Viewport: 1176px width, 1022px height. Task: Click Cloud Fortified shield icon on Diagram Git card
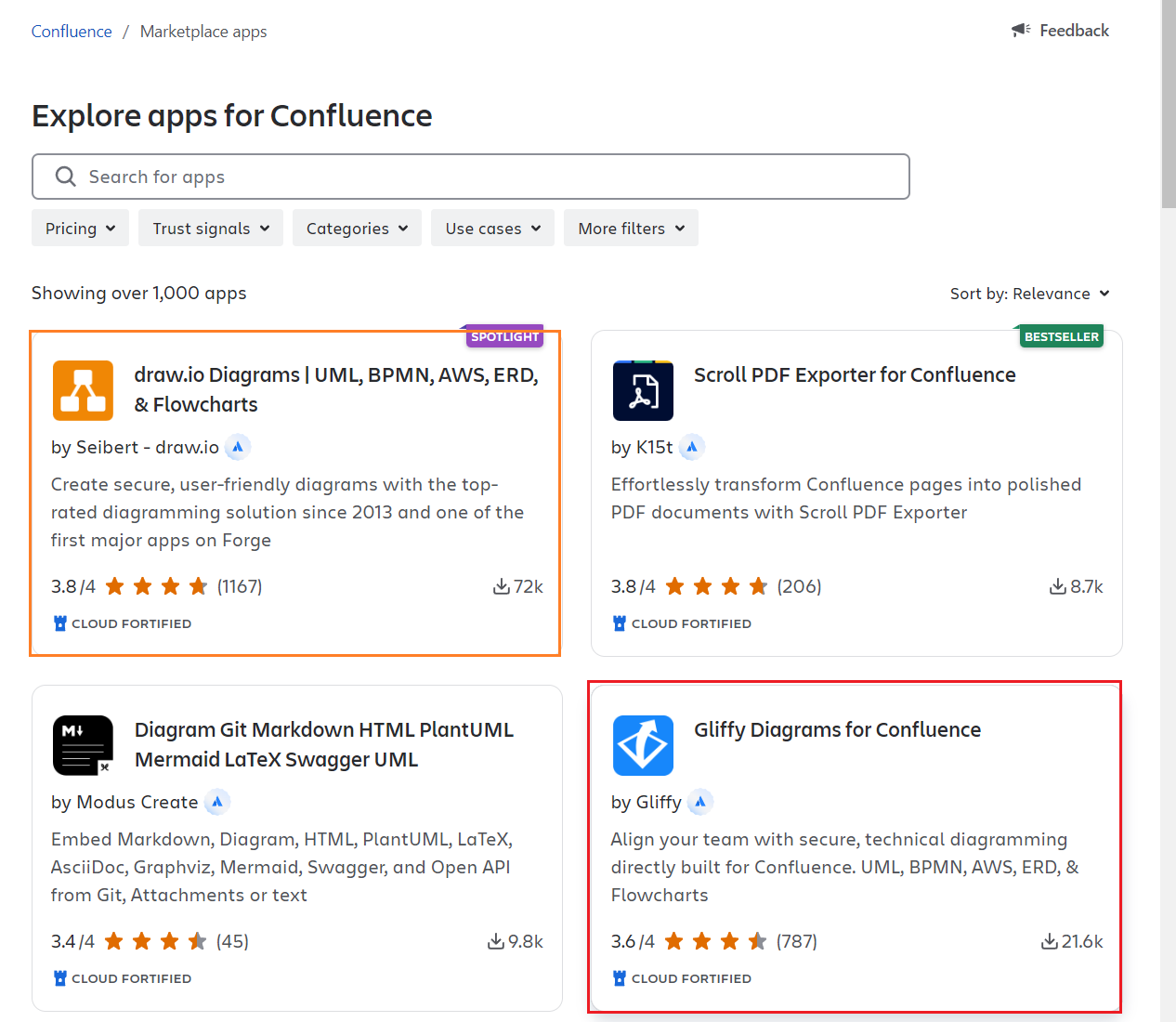(60, 978)
